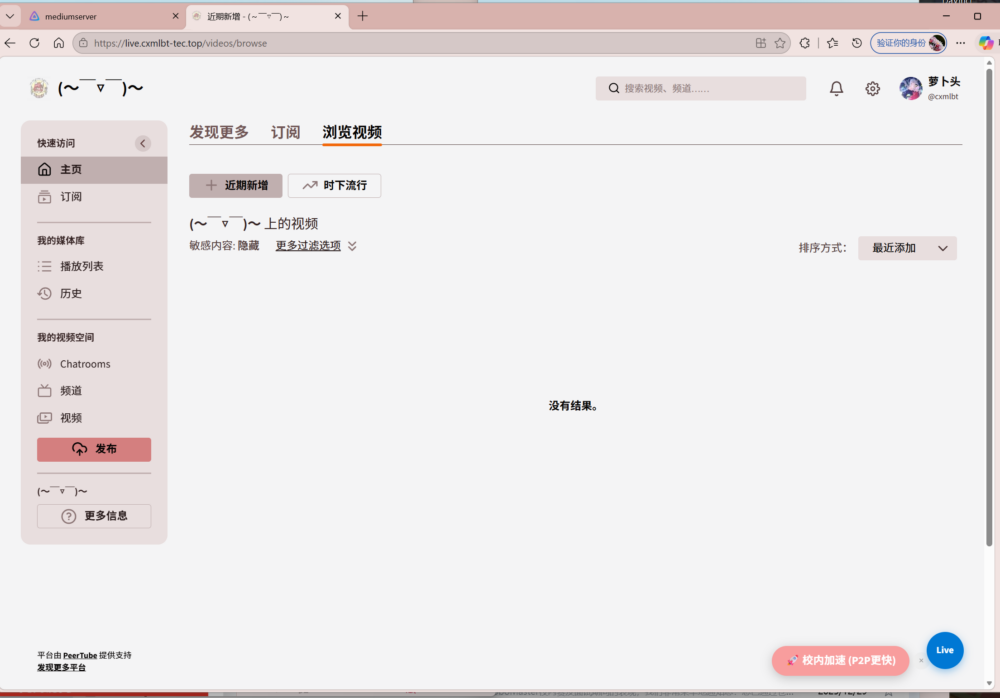Switch to the 订阅 tab
The image size is (1000, 698).
pos(285,132)
